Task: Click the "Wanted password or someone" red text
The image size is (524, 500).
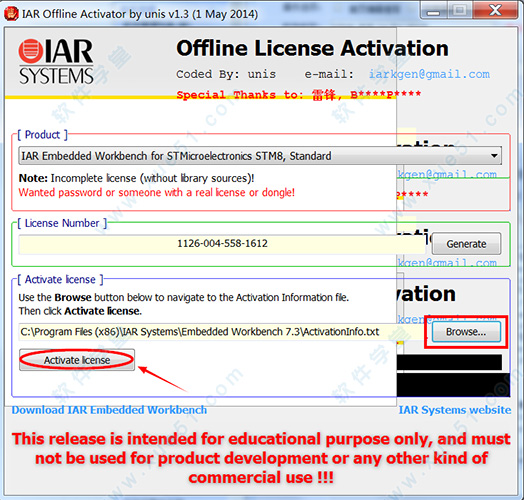Action: tap(156, 193)
